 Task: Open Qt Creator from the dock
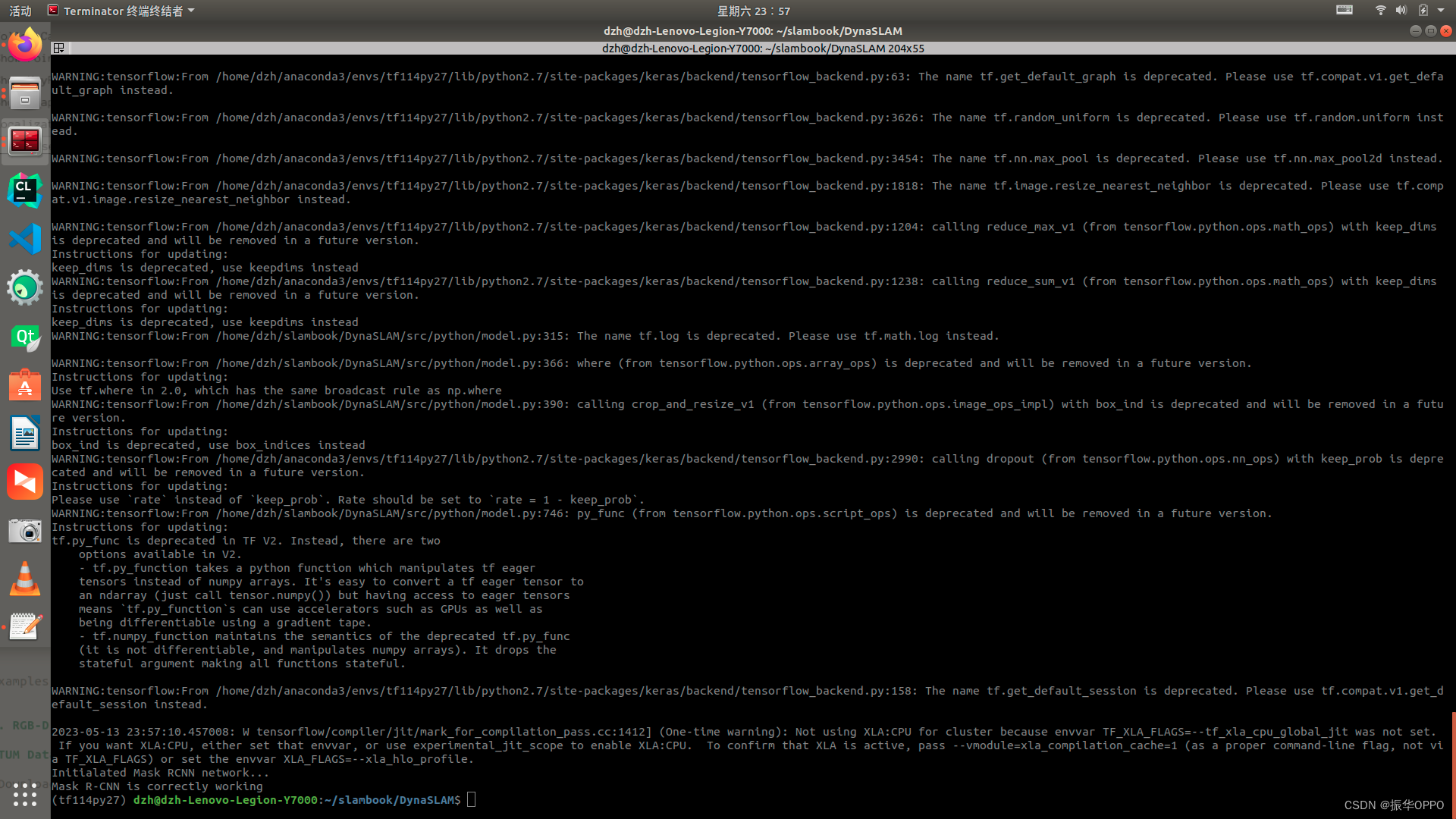25,337
